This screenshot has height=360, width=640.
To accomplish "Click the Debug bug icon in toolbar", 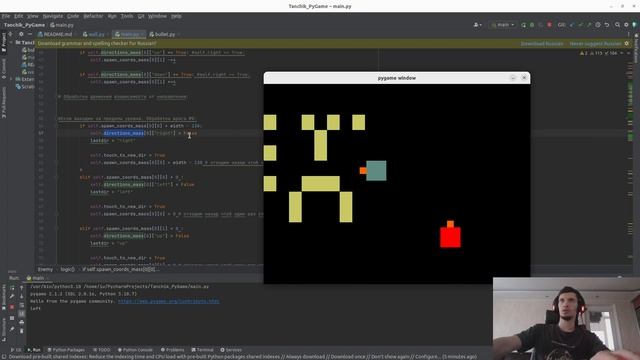I will 532,25.
